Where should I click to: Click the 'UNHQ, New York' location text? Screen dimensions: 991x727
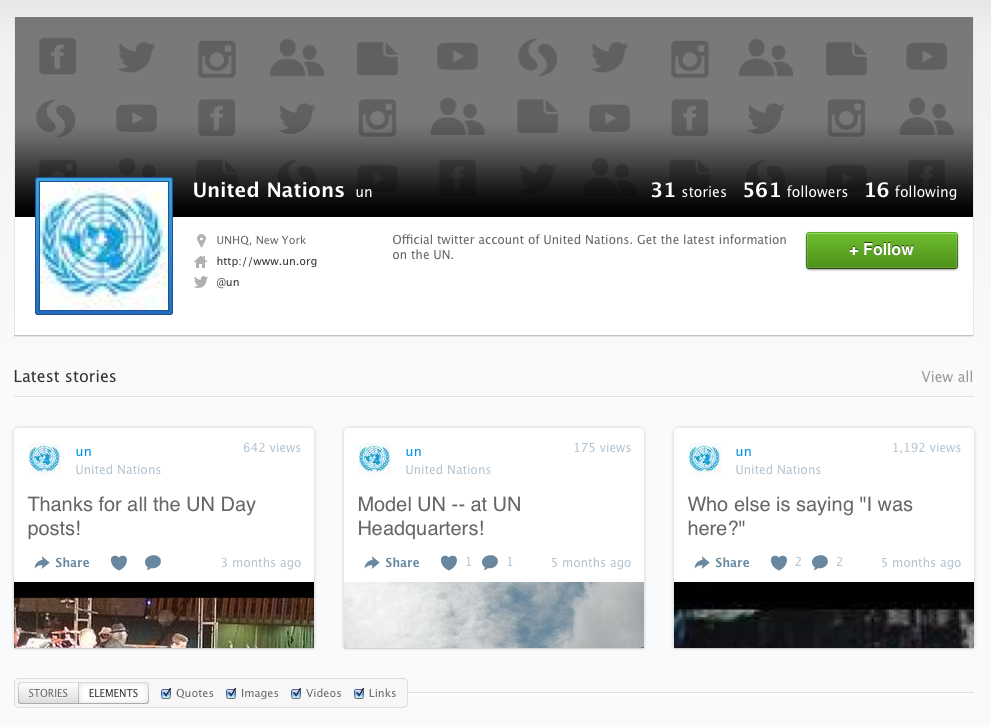tap(261, 240)
